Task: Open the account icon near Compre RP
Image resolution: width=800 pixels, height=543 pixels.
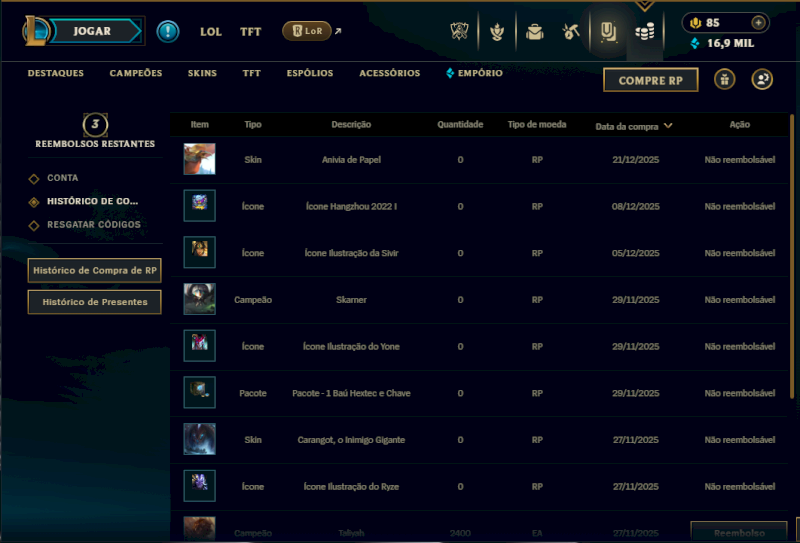Action: tap(762, 80)
